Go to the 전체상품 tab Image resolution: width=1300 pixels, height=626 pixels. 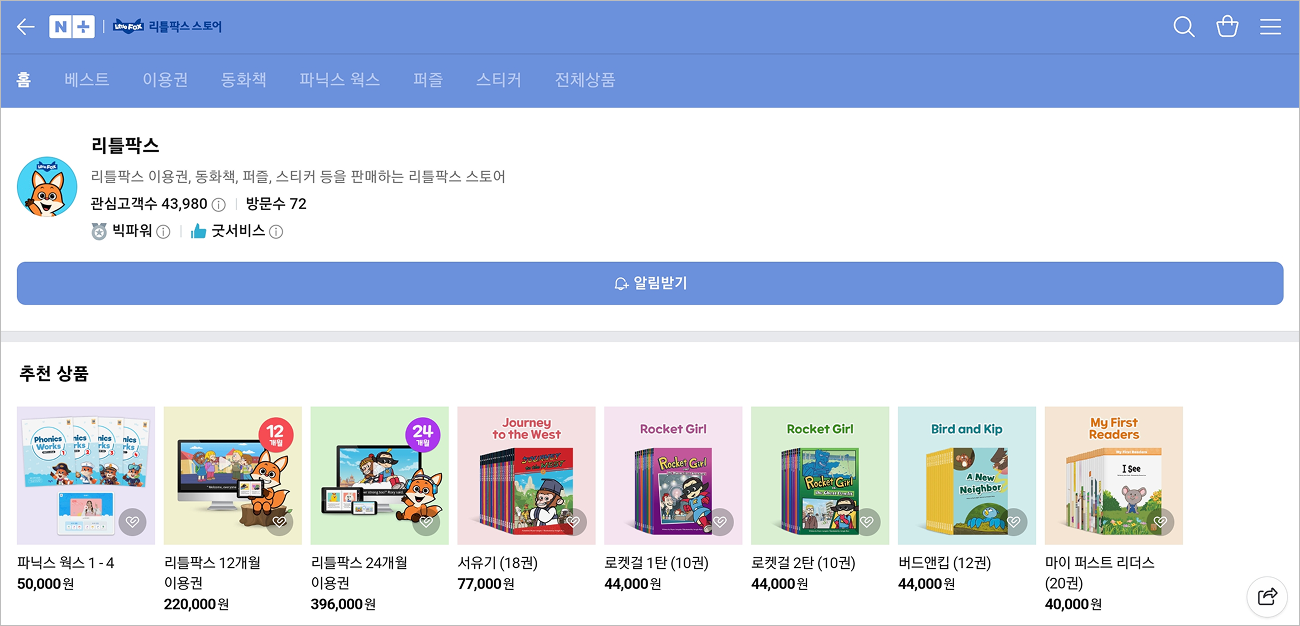tap(585, 80)
